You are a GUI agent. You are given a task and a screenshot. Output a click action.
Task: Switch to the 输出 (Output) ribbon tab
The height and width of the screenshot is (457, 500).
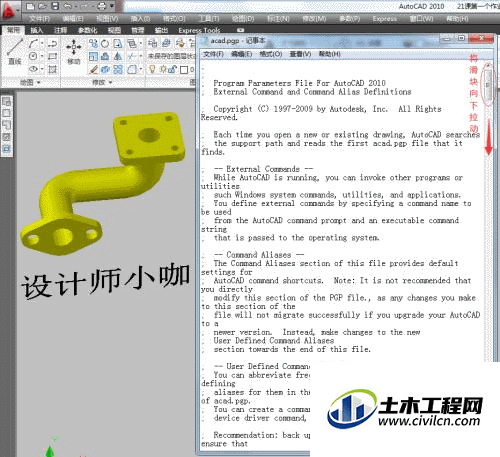click(161, 30)
